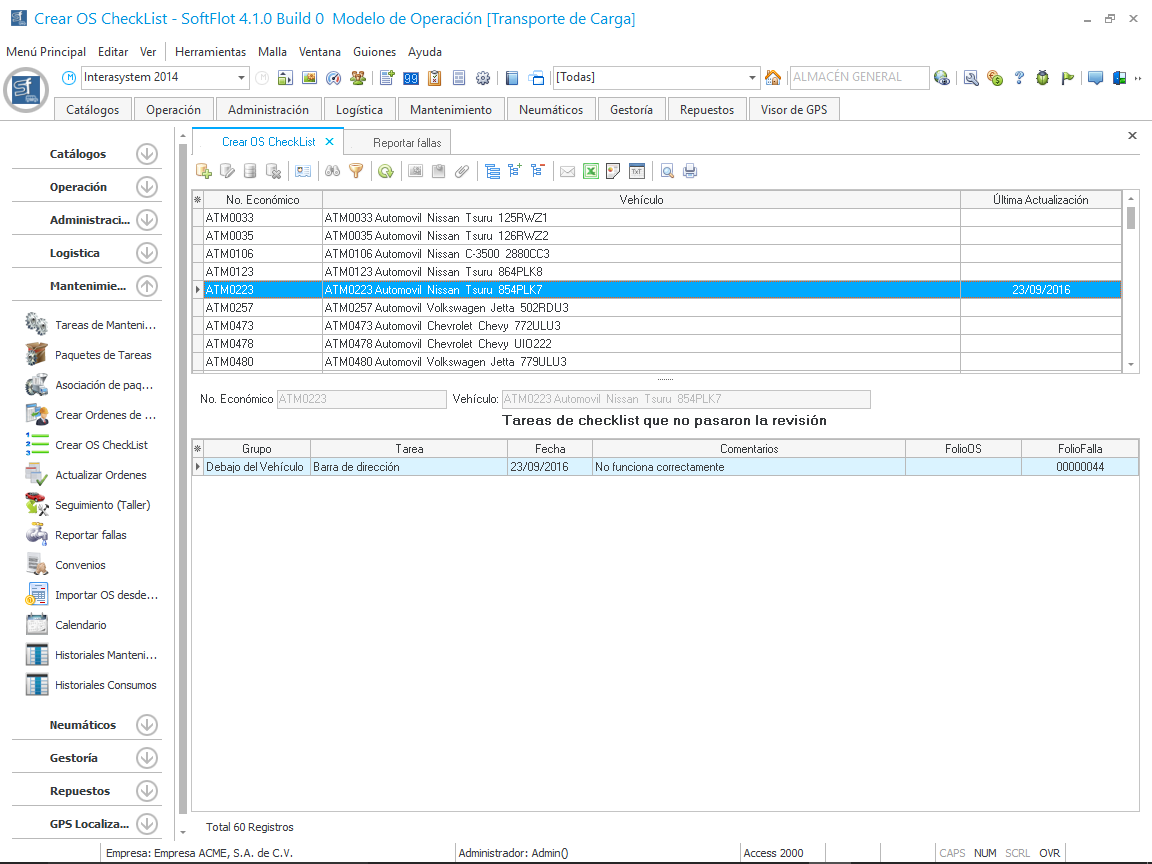Open the Herramientas menu
The image size is (1152, 864).
click(x=210, y=52)
